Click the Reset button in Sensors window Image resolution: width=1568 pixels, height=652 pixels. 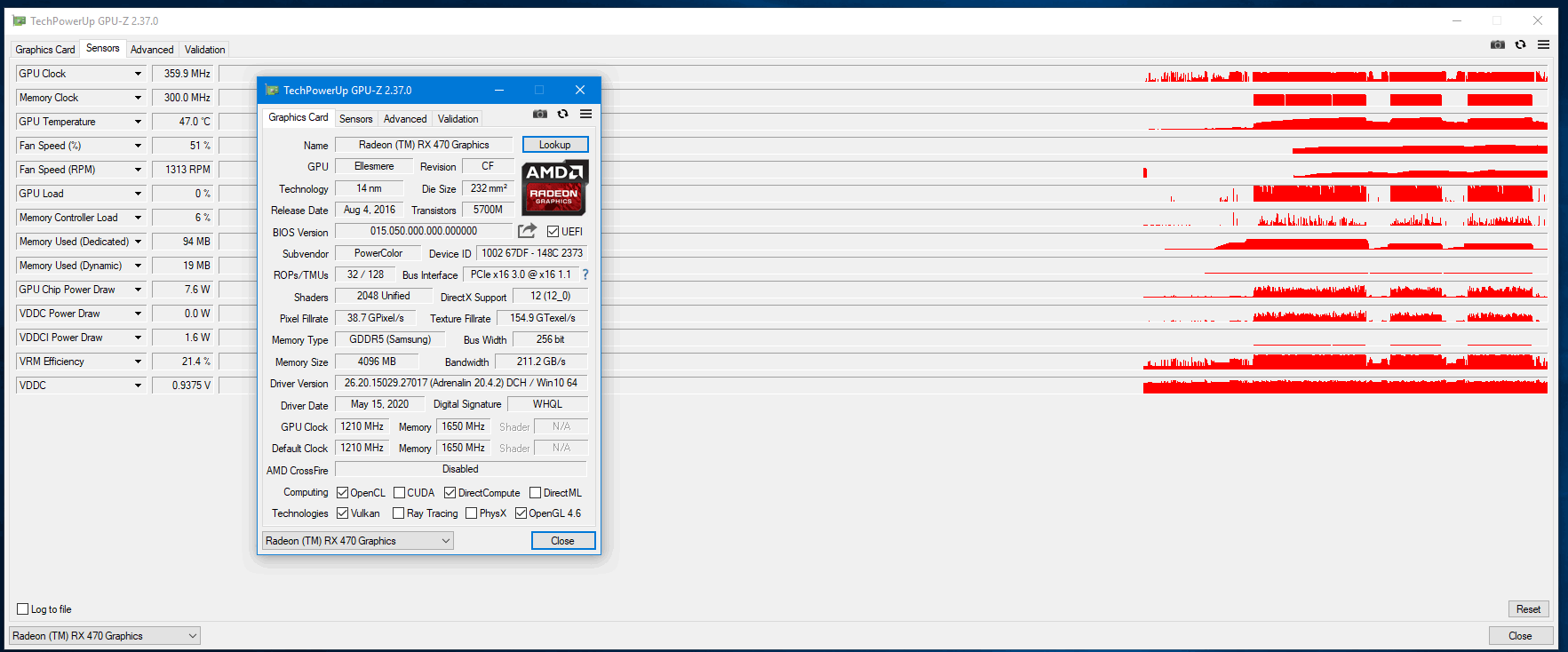(x=1529, y=608)
